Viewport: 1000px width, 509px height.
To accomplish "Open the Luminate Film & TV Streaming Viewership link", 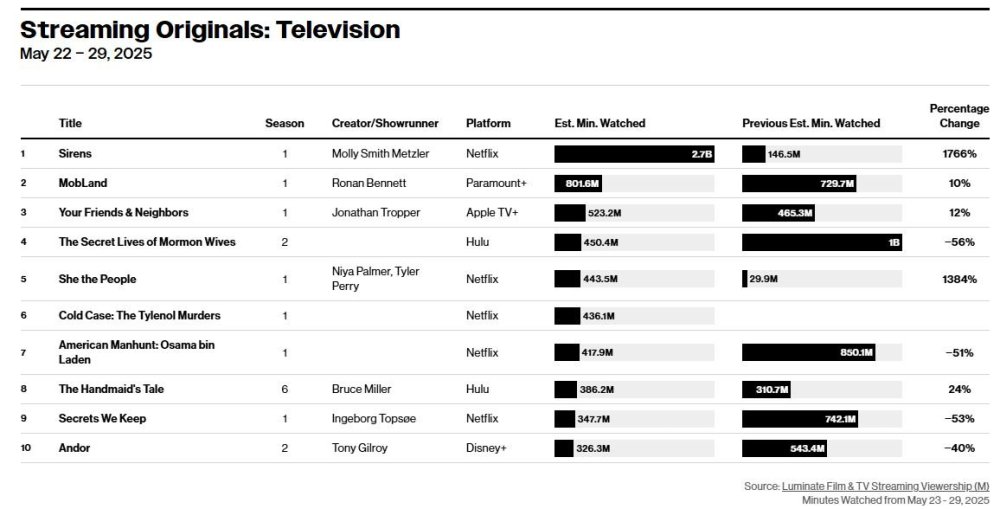I will [x=885, y=486].
